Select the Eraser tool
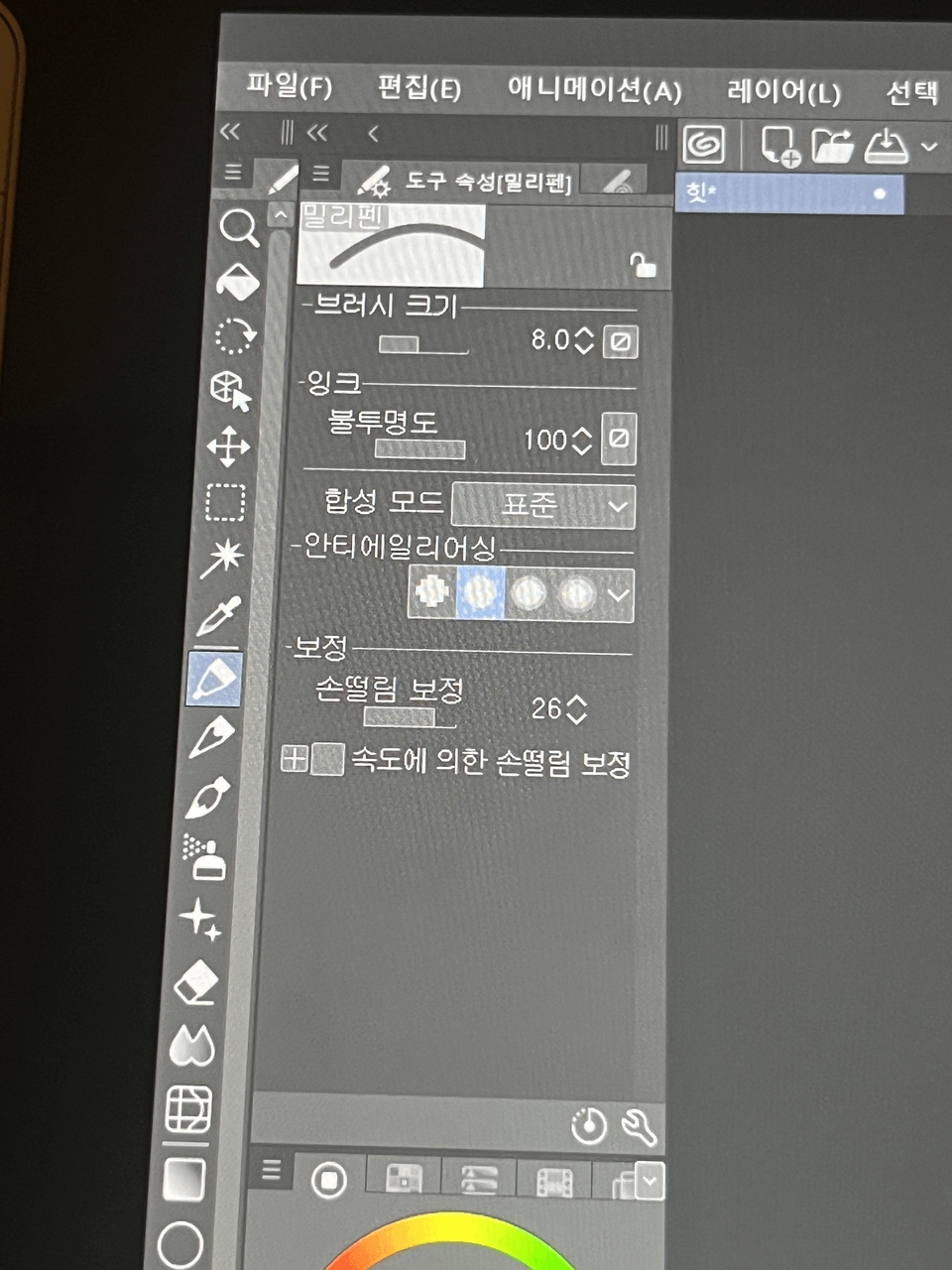952x1270 pixels. point(196,982)
